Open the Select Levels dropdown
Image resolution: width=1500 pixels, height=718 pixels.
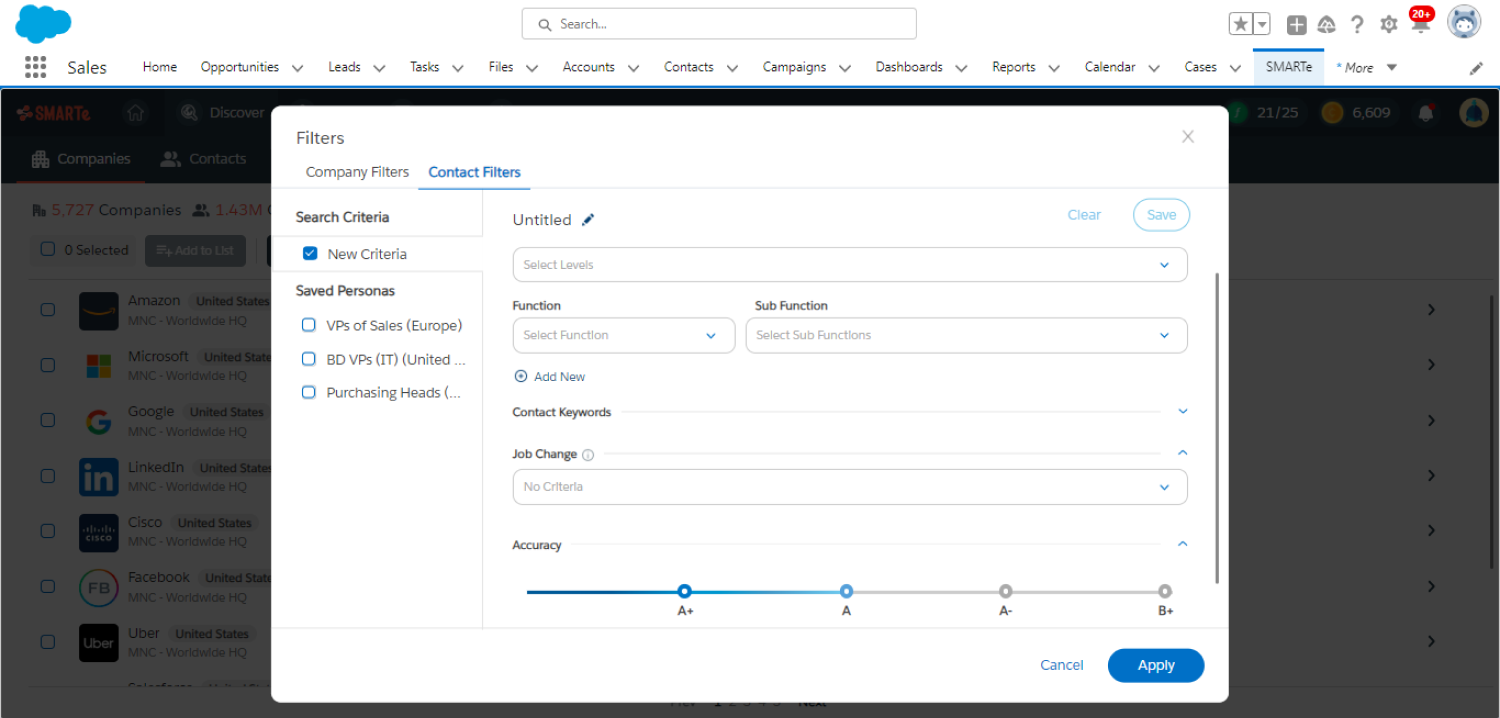click(849, 265)
